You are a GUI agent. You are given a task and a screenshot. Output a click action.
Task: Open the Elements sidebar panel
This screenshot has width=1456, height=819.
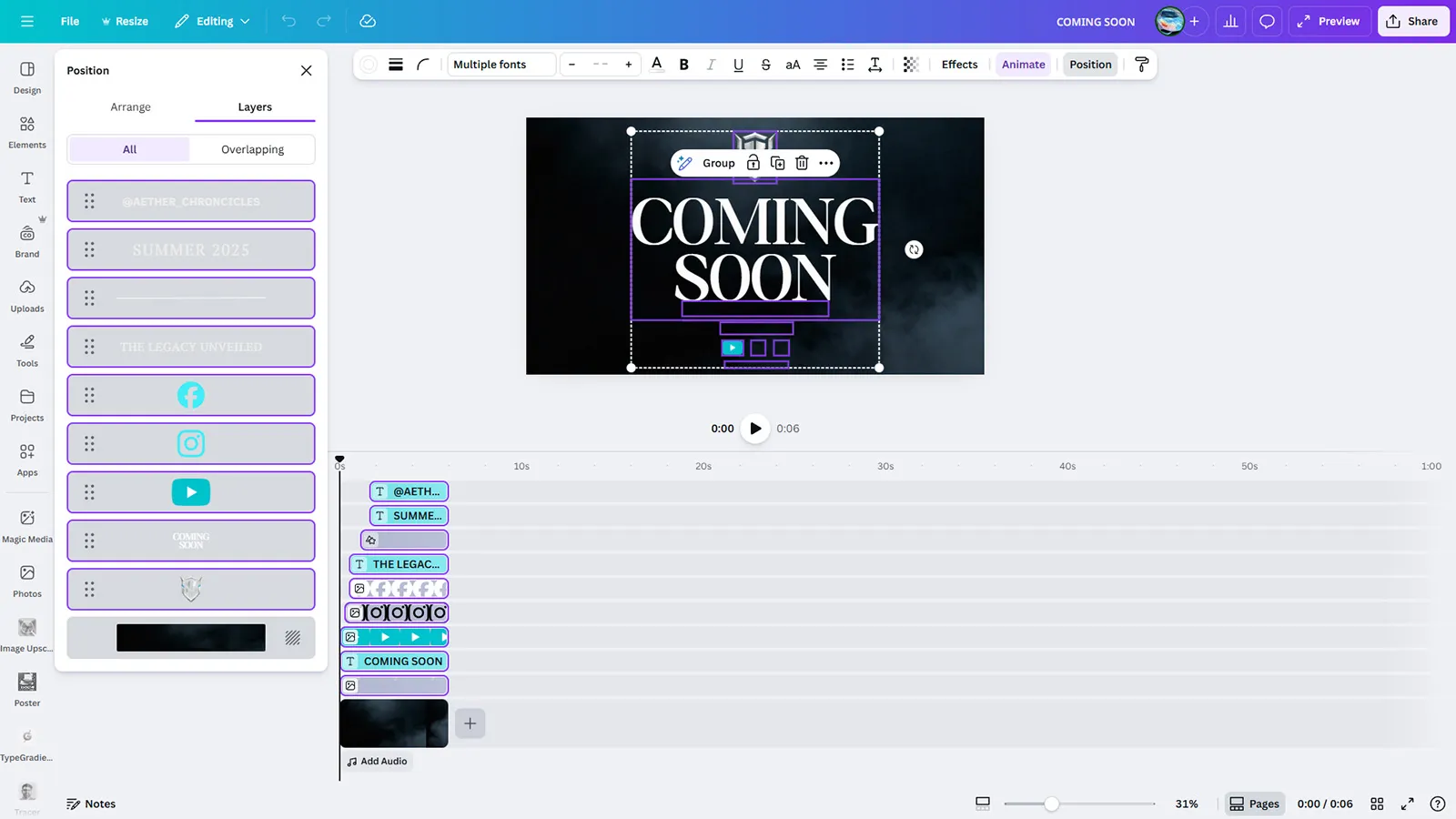tap(27, 131)
